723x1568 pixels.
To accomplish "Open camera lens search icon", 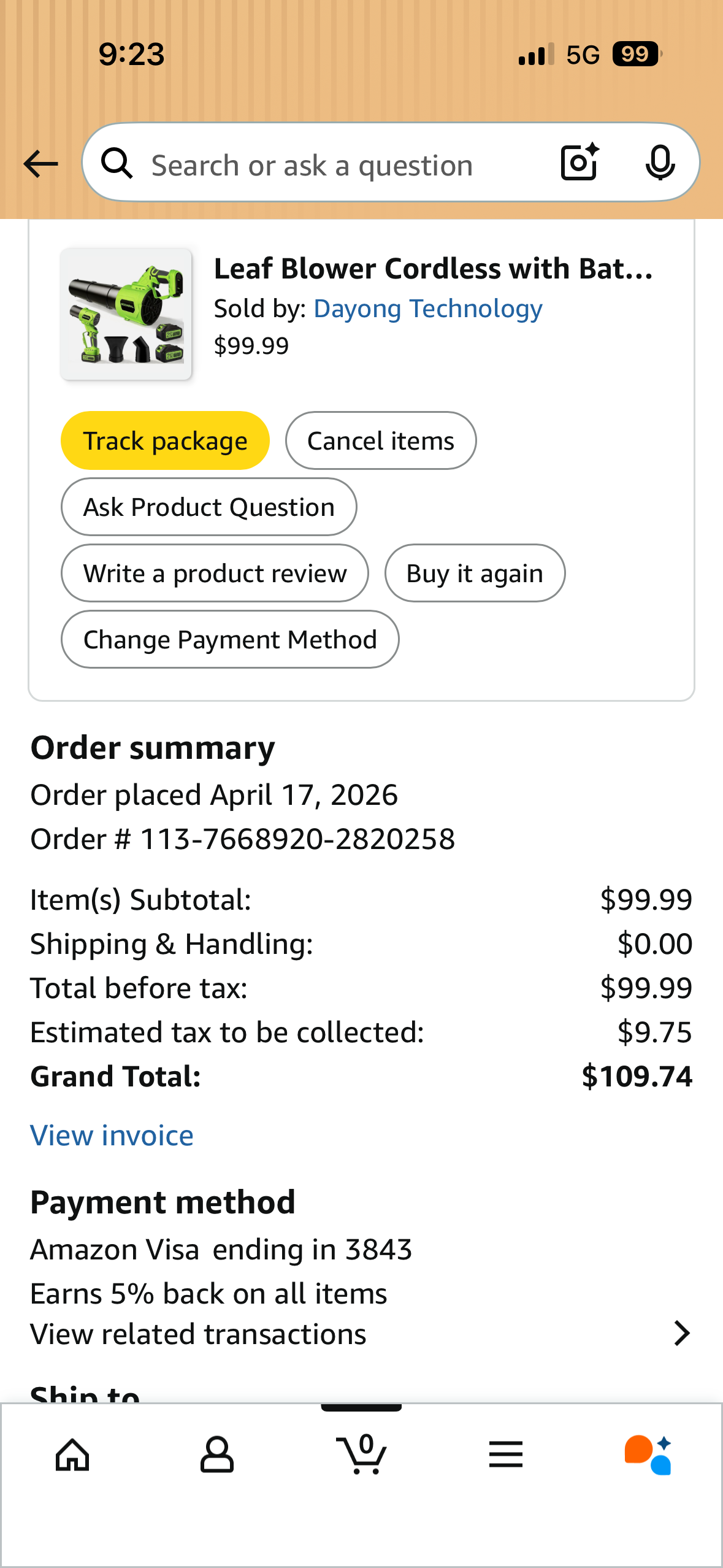I will click(x=580, y=163).
